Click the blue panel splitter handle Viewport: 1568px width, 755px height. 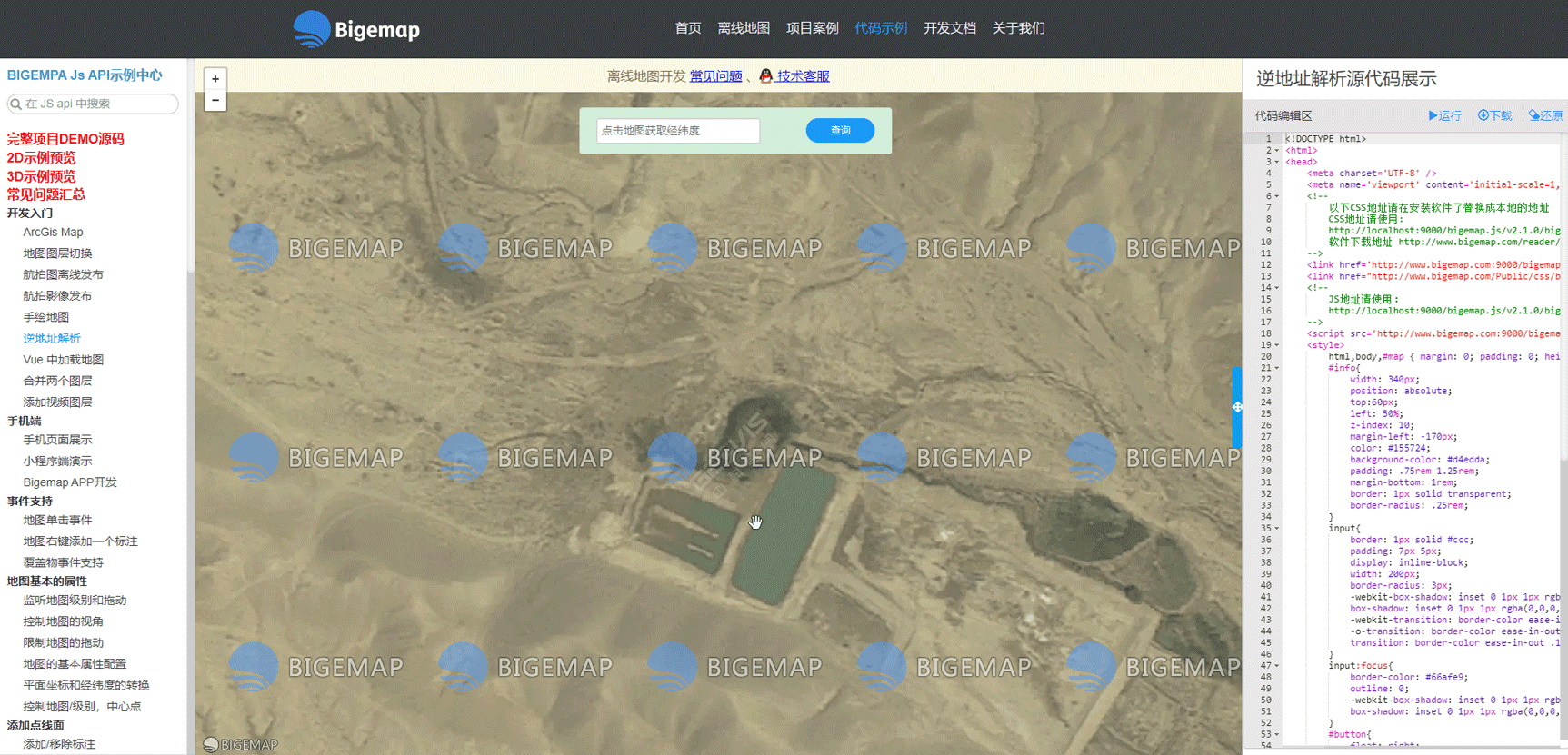(x=1237, y=407)
